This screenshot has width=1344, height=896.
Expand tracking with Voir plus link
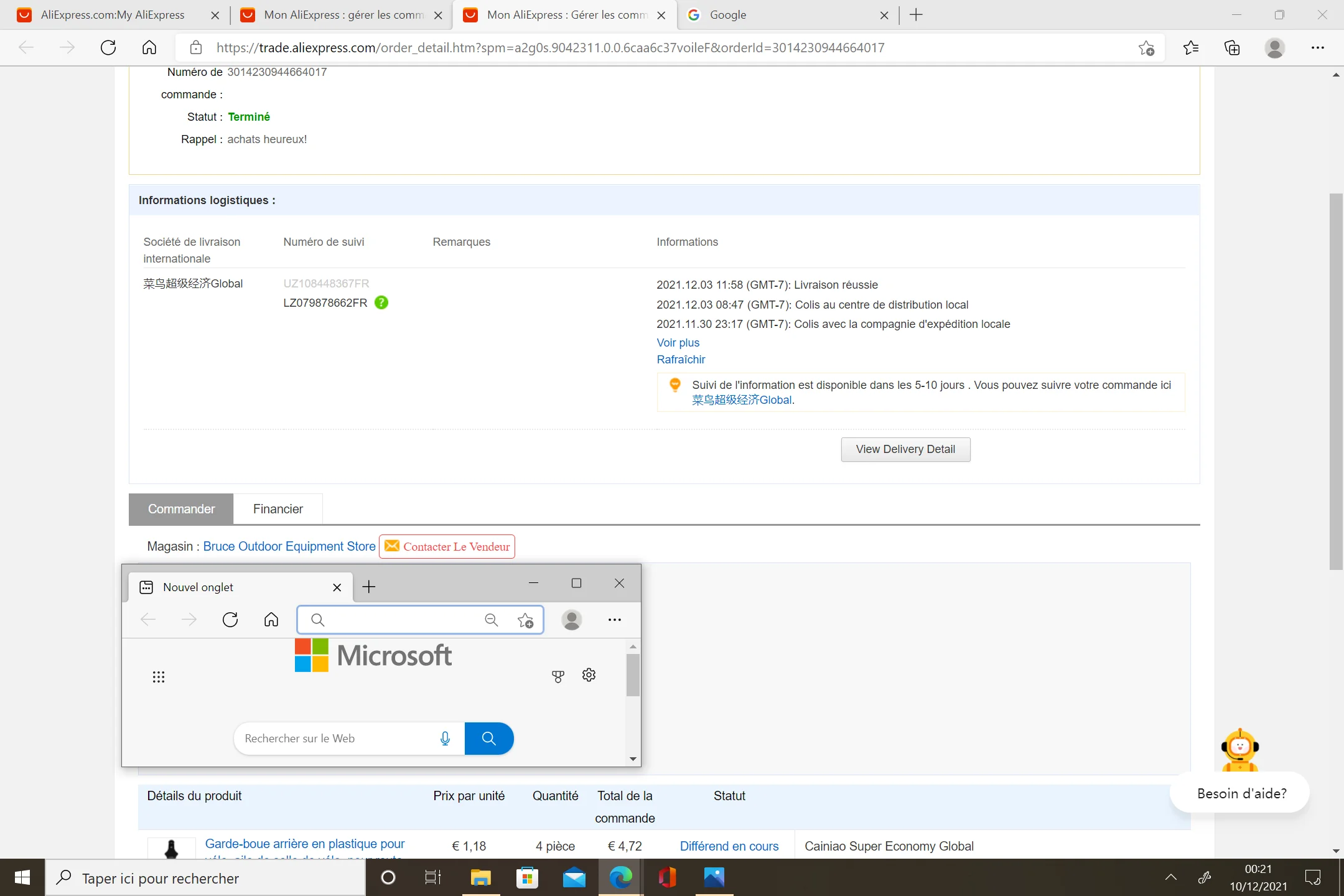pyautogui.click(x=678, y=343)
